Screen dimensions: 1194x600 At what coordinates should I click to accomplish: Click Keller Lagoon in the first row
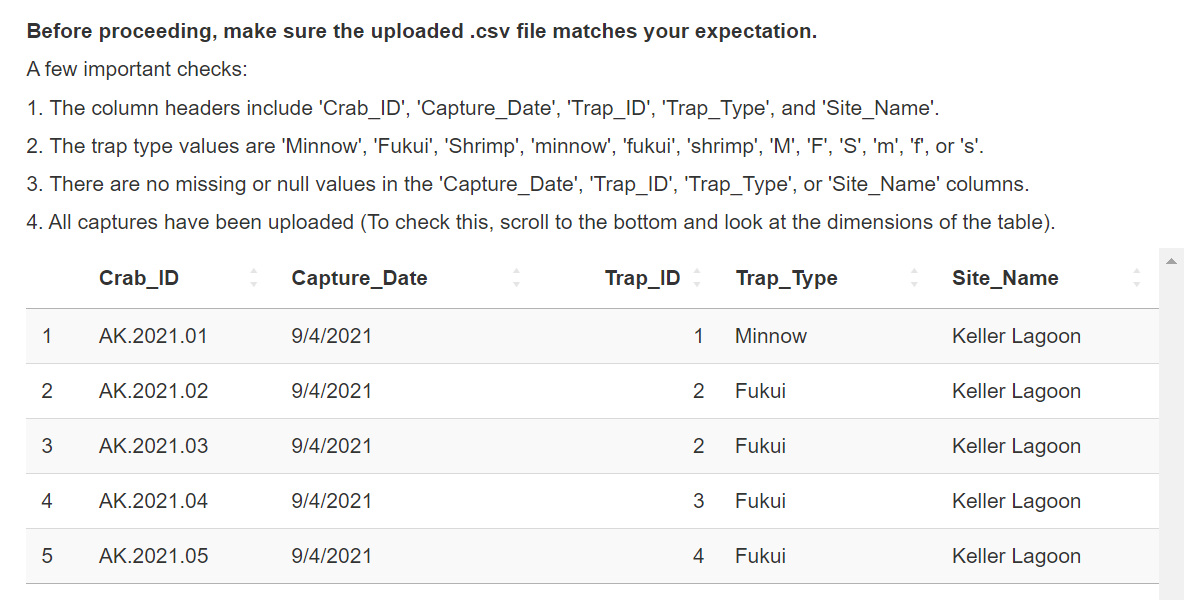pos(1016,336)
